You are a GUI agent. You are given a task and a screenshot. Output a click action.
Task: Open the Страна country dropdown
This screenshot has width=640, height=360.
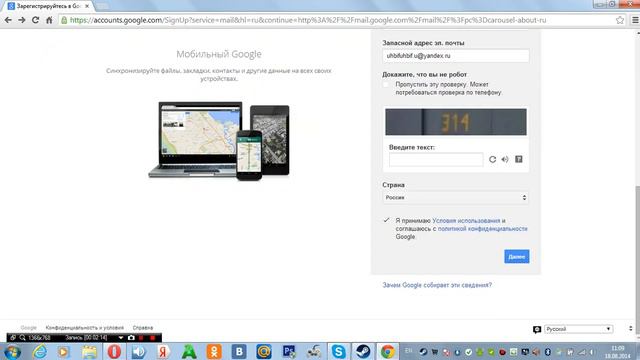coord(456,198)
